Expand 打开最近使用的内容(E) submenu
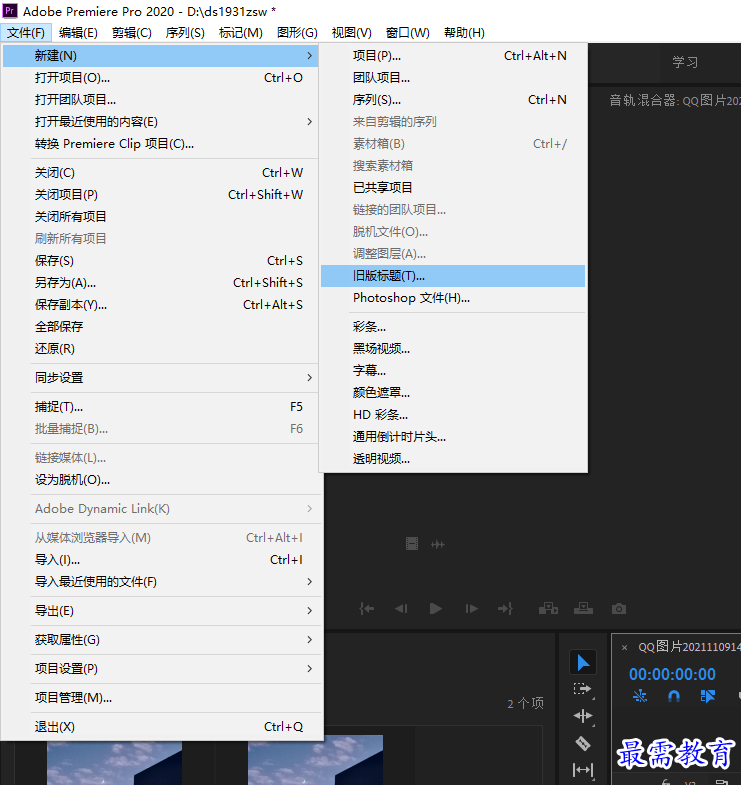Screen dimensions: 741x785 pyautogui.click(x=160, y=122)
